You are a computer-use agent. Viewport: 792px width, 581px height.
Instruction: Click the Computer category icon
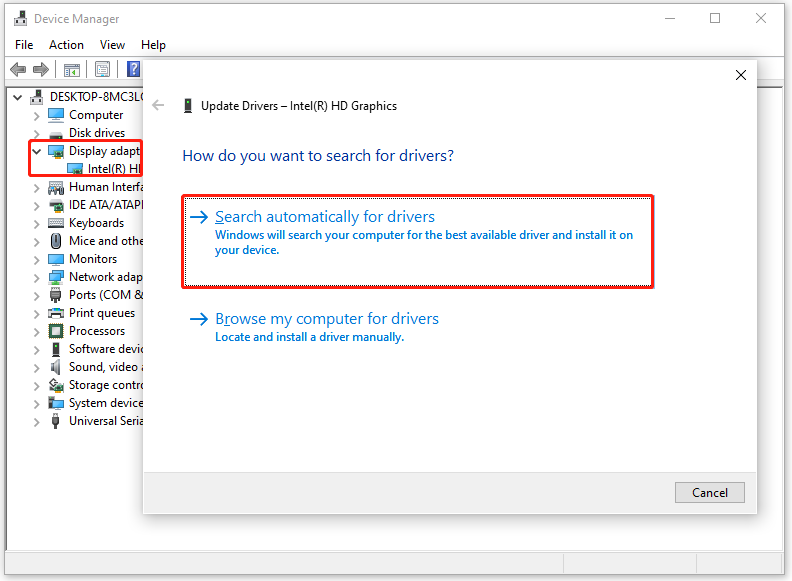pyautogui.click(x=56, y=115)
